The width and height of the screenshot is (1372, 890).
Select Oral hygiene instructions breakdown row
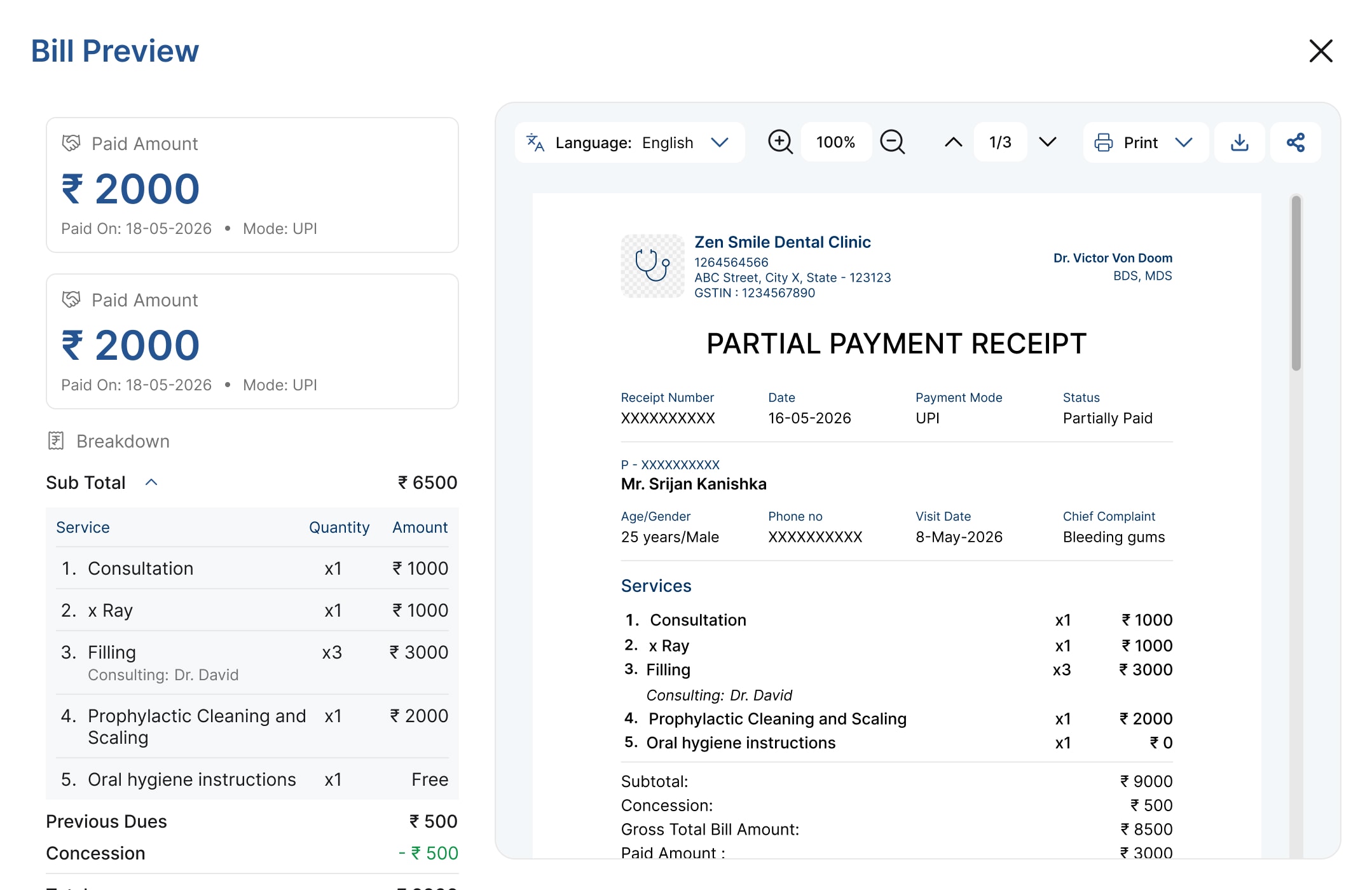pos(252,779)
